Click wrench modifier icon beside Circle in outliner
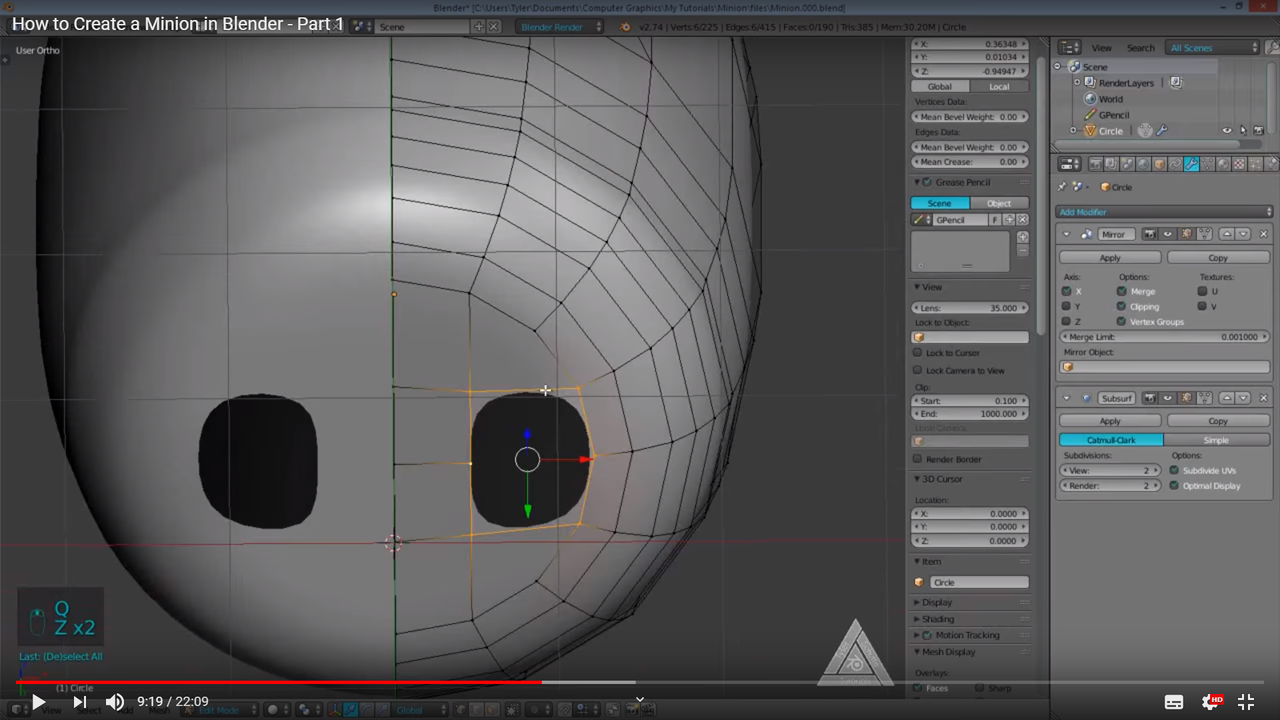This screenshot has width=1280, height=720. [x=1162, y=130]
